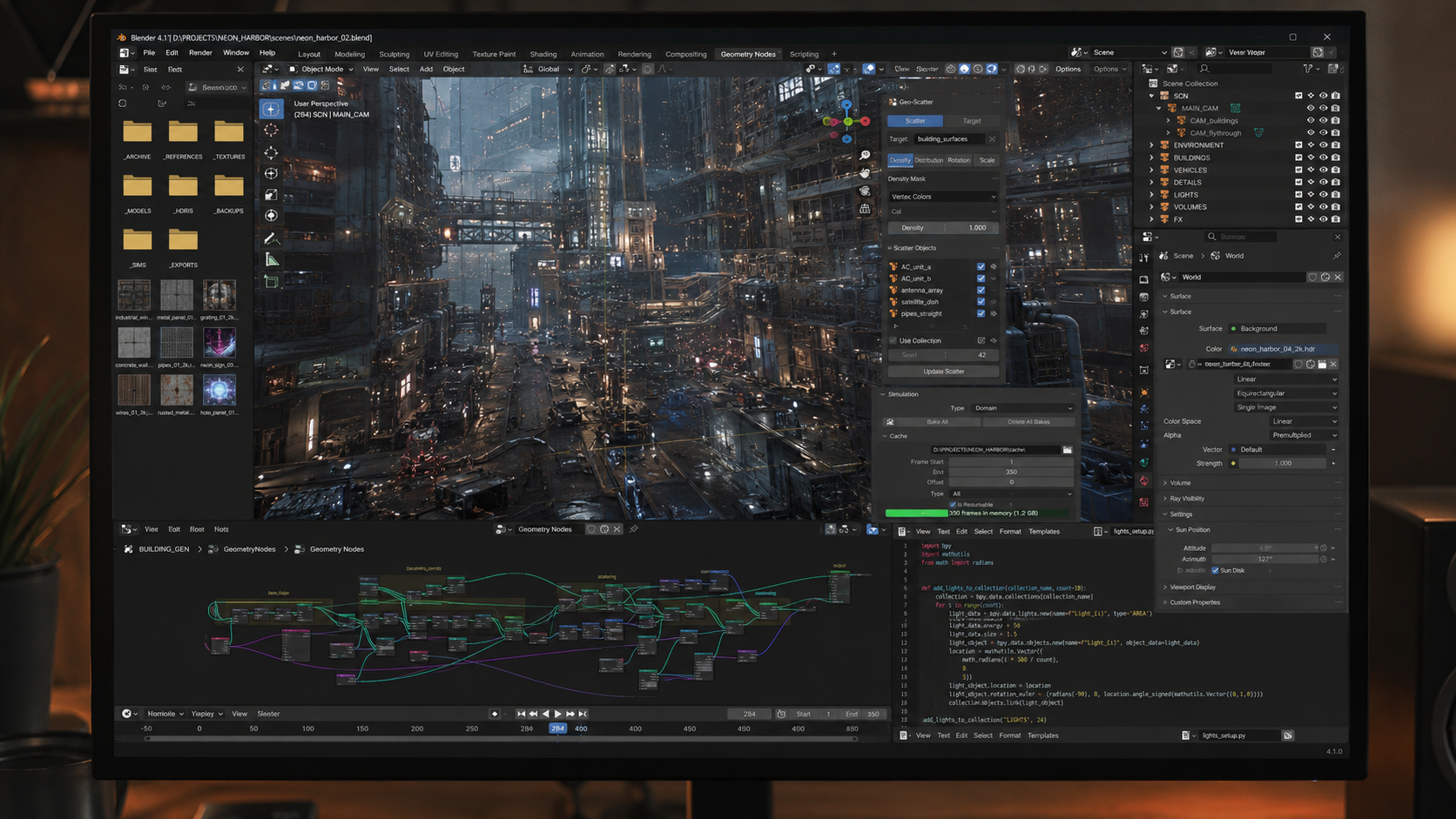The width and height of the screenshot is (1456, 819).
Task: Play the animation in reverse
Action: point(546,714)
